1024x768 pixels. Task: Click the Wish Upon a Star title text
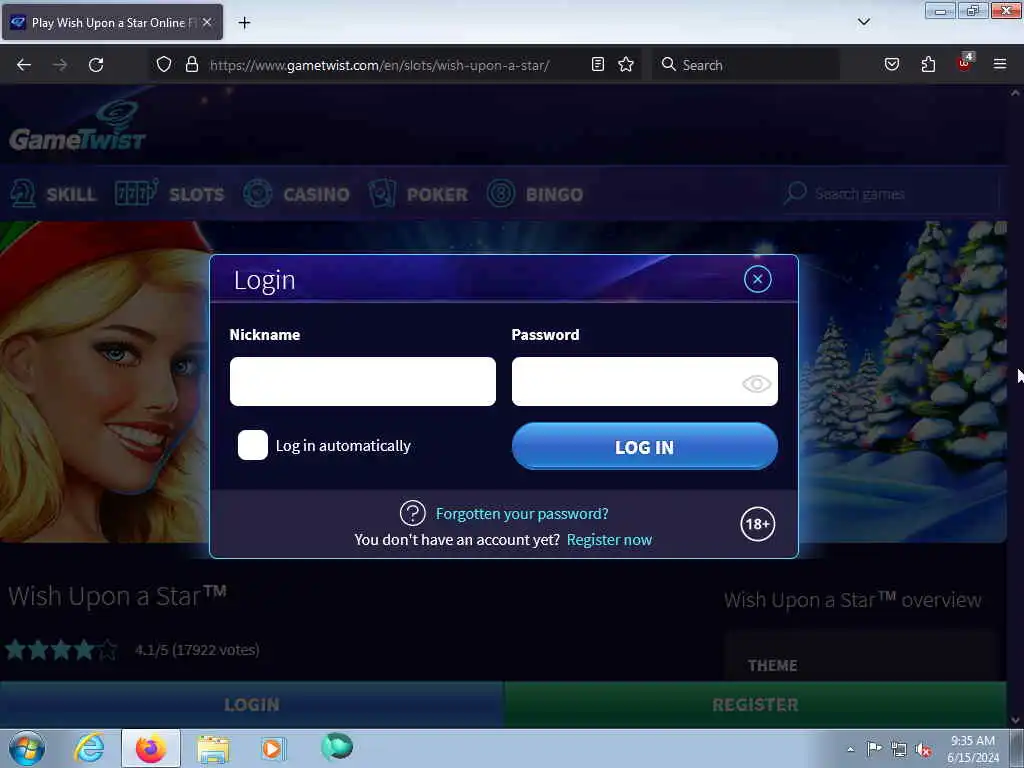(x=118, y=596)
